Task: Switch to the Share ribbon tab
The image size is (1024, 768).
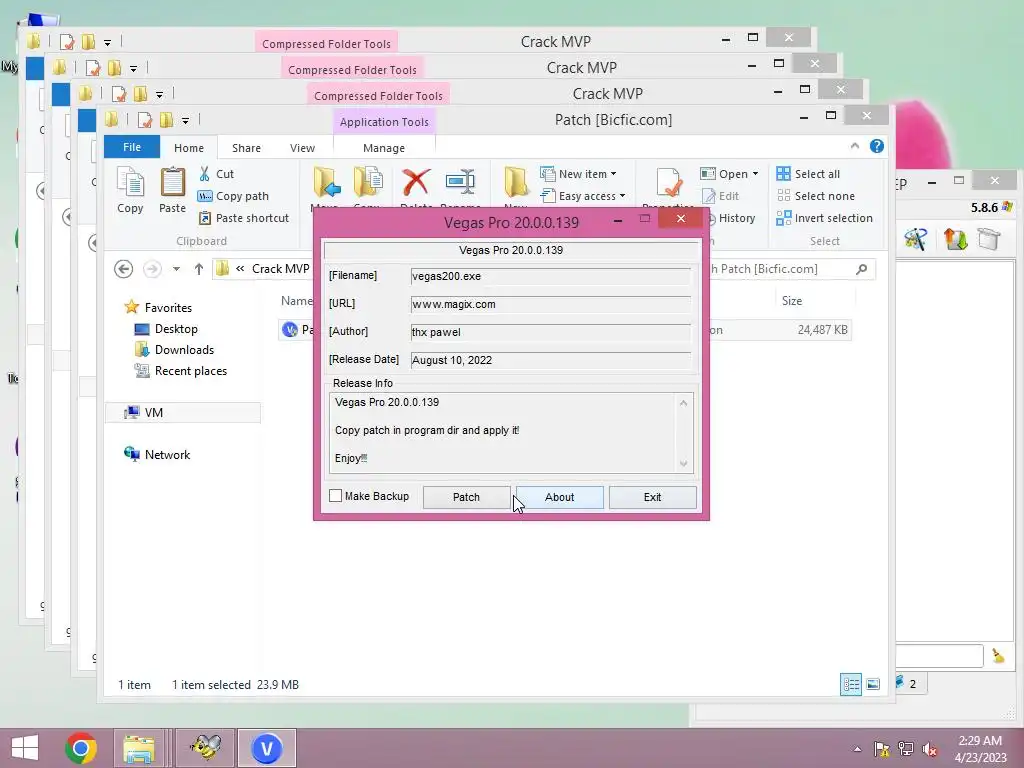Action: (x=246, y=148)
